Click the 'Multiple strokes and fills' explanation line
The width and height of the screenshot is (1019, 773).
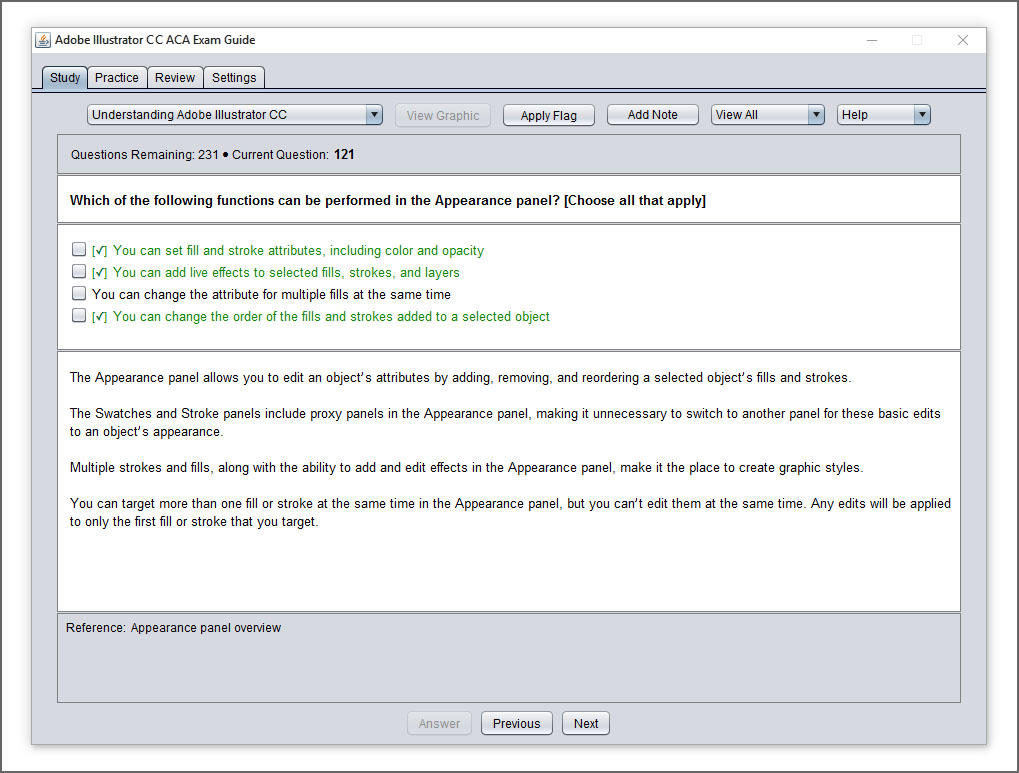(466, 468)
